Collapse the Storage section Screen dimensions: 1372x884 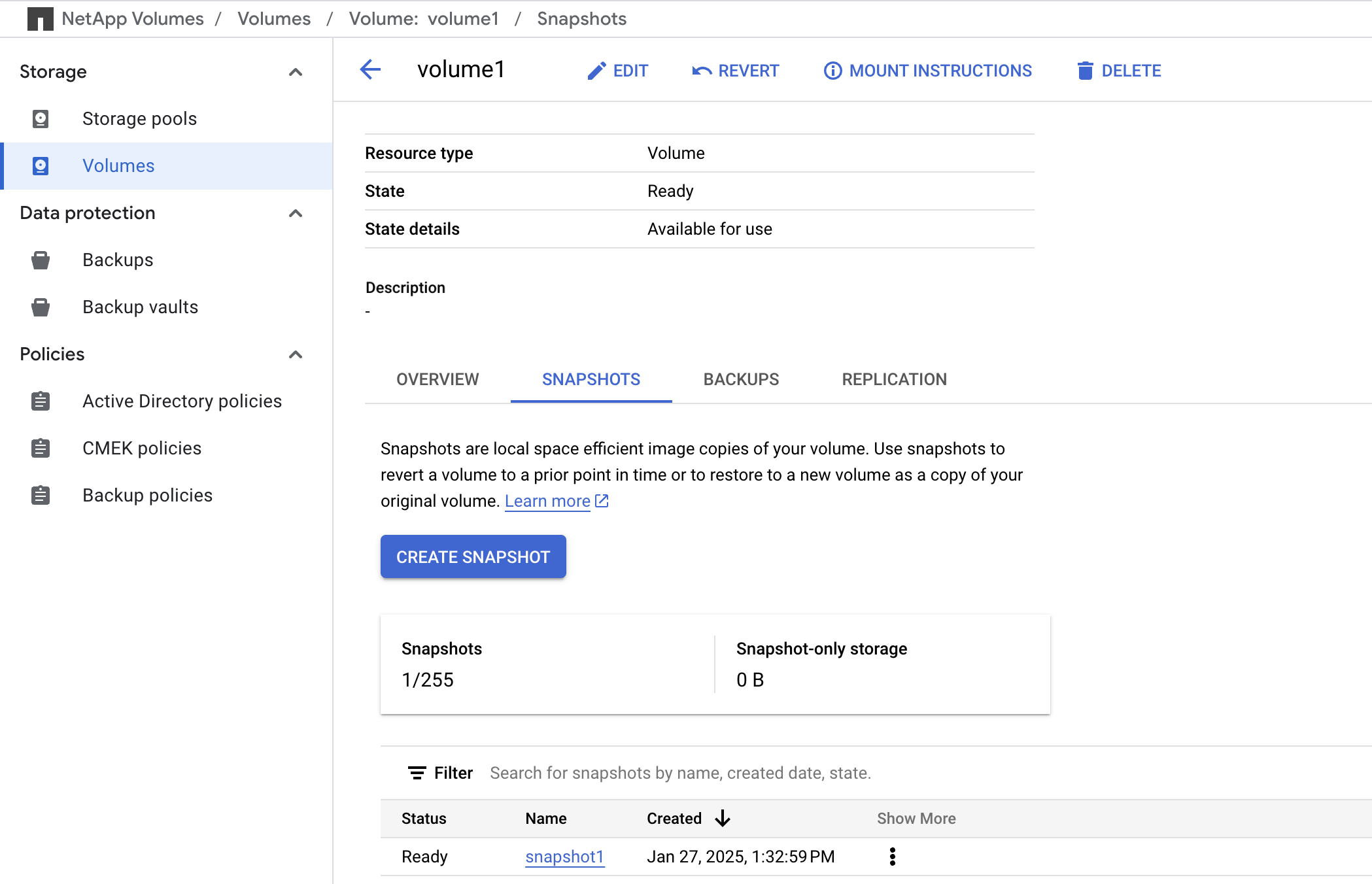pyautogui.click(x=296, y=72)
